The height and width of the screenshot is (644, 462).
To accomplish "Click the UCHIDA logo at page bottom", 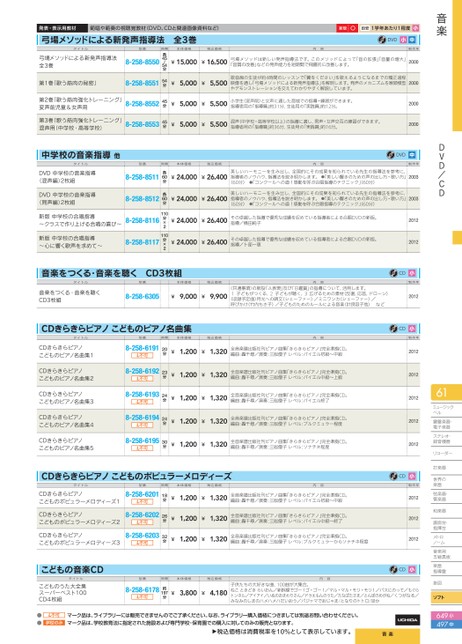I will (407, 619).
